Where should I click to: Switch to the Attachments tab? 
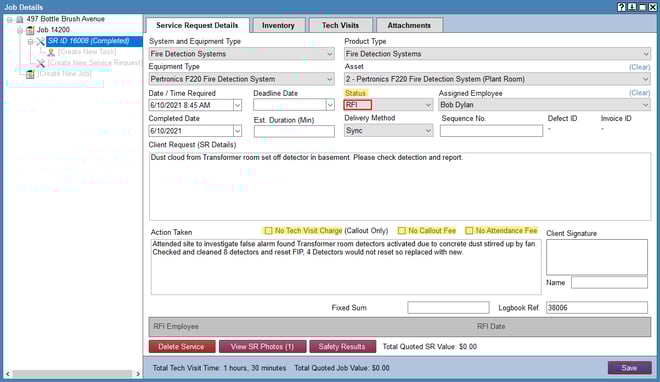pyautogui.click(x=409, y=25)
